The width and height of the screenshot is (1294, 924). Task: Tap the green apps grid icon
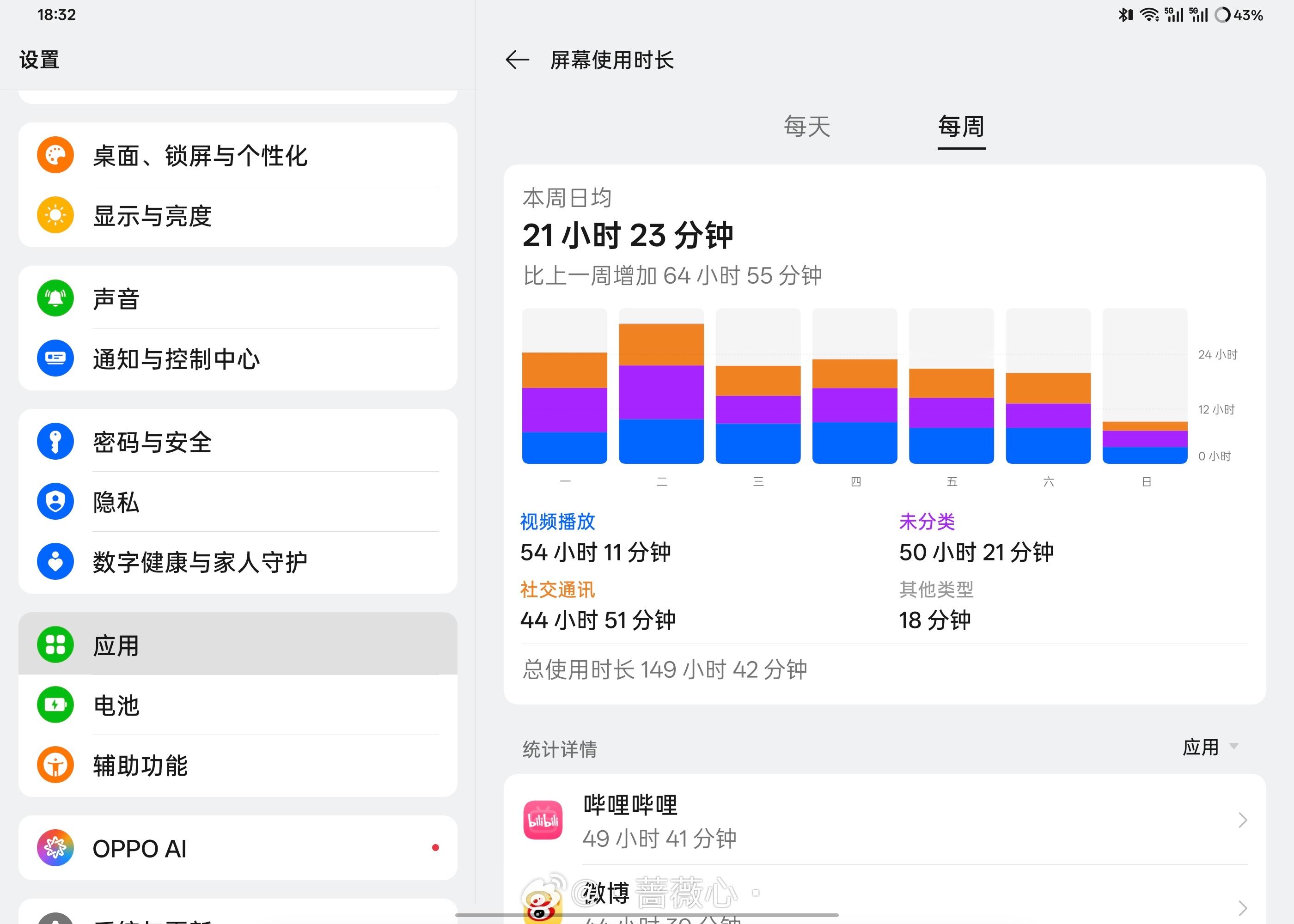coord(55,644)
